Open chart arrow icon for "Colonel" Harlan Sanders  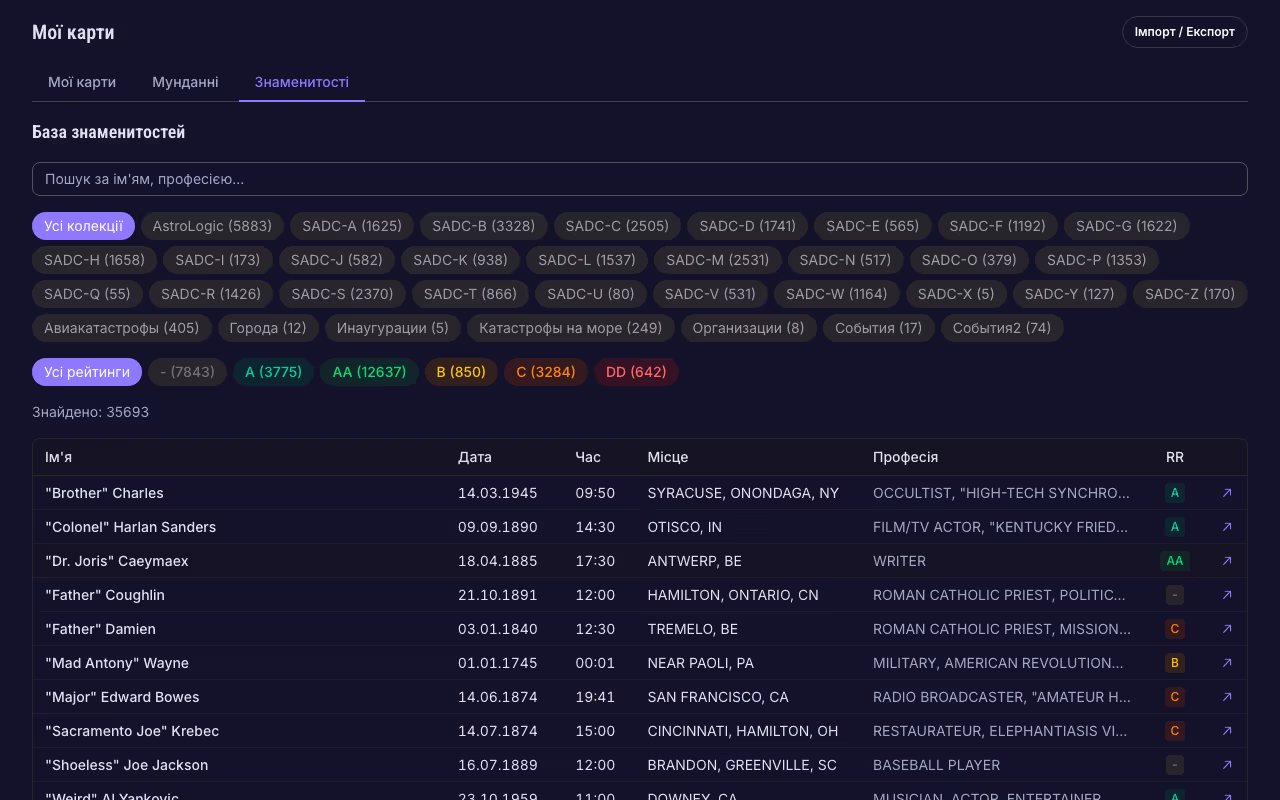(1227, 527)
